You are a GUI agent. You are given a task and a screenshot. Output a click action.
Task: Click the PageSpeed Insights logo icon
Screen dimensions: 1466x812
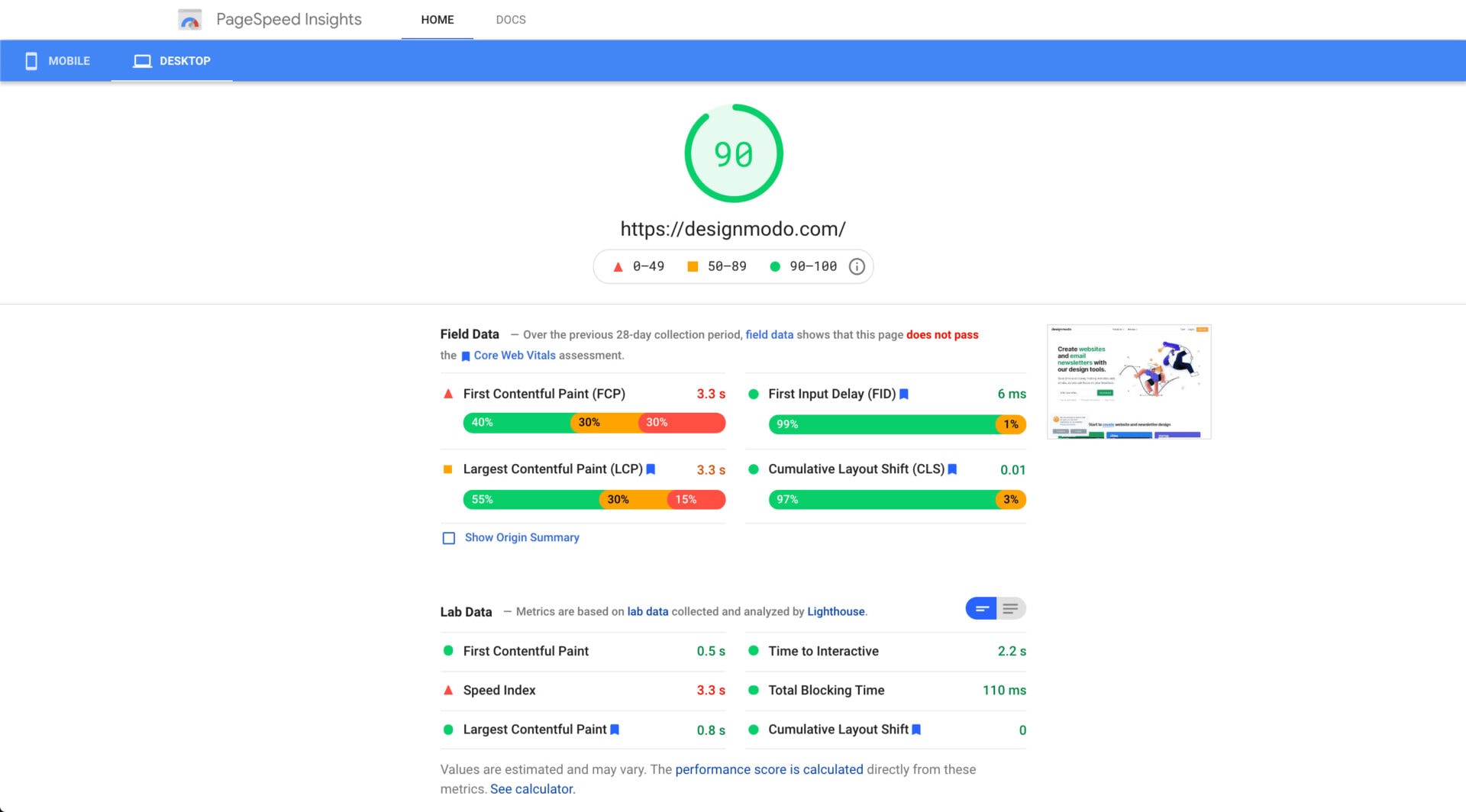tap(189, 20)
